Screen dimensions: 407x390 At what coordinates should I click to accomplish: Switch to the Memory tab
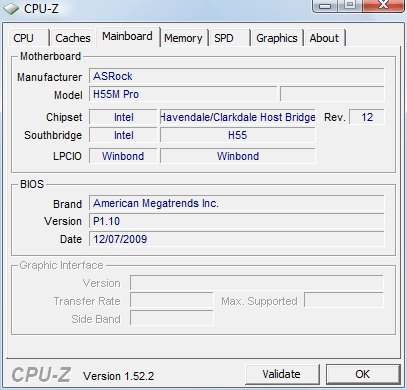pyautogui.click(x=183, y=38)
